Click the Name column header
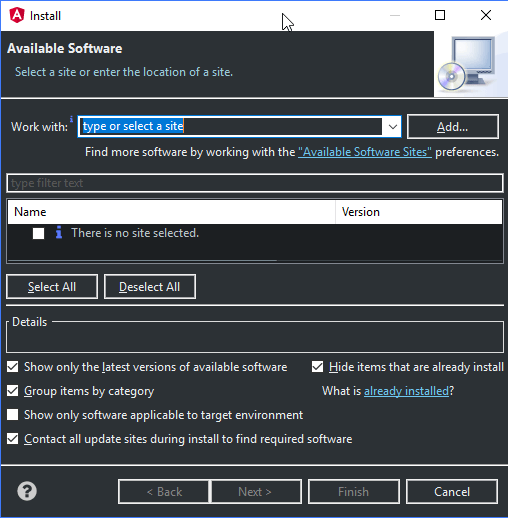The height and width of the screenshot is (518, 508). (x=171, y=212)
